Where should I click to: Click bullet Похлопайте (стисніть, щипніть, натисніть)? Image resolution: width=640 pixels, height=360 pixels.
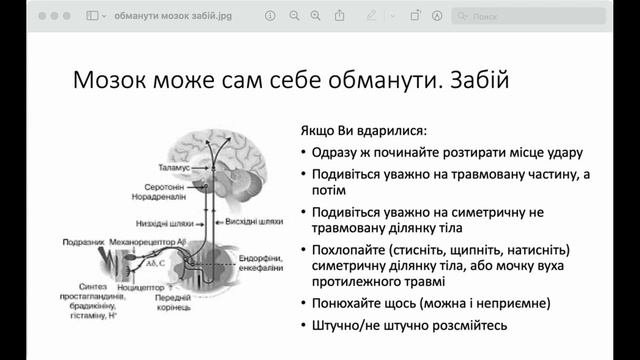[x=441, y=250]
